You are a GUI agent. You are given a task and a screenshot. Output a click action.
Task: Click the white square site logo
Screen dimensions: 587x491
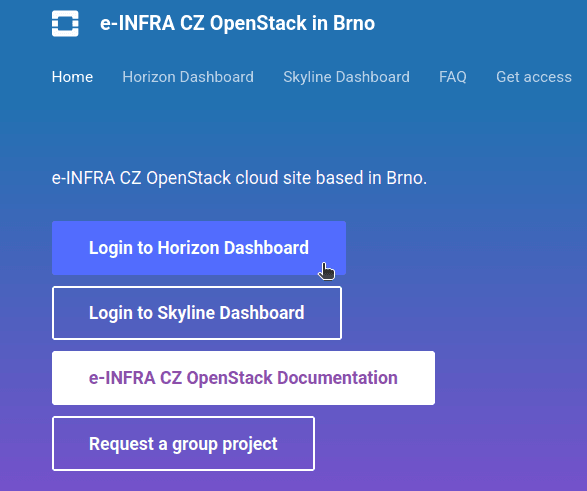tap(65, 23)
